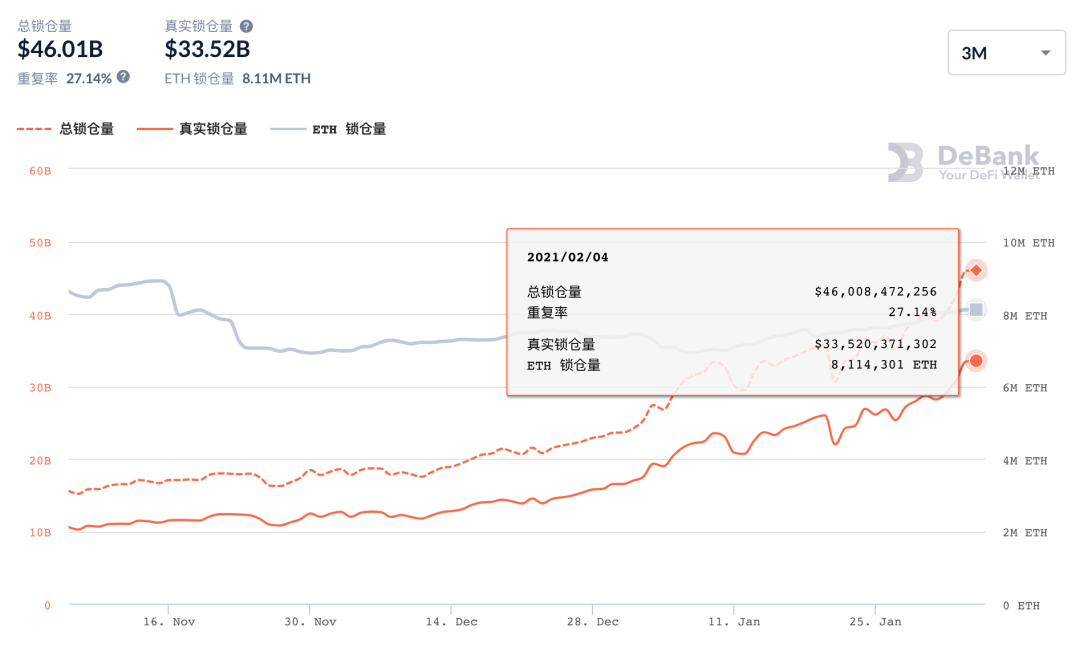Select the 总锁仓量 legend label

tap(85, 128)
